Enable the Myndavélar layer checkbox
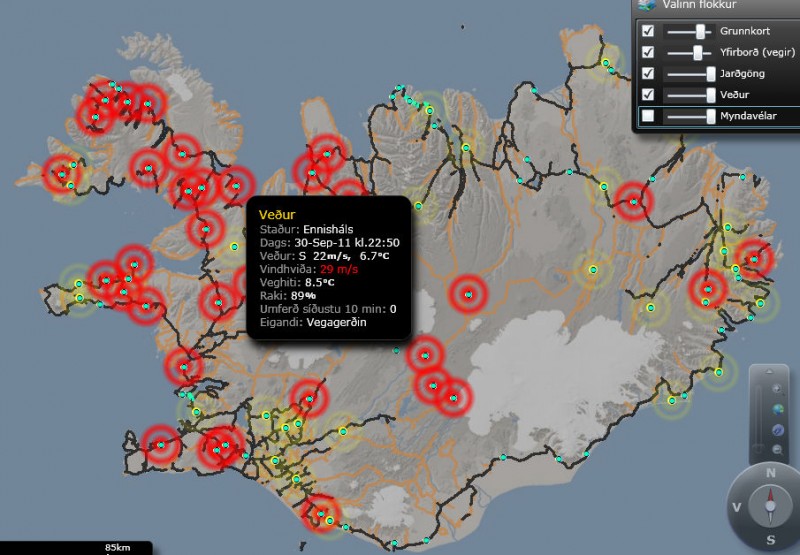 648,117
